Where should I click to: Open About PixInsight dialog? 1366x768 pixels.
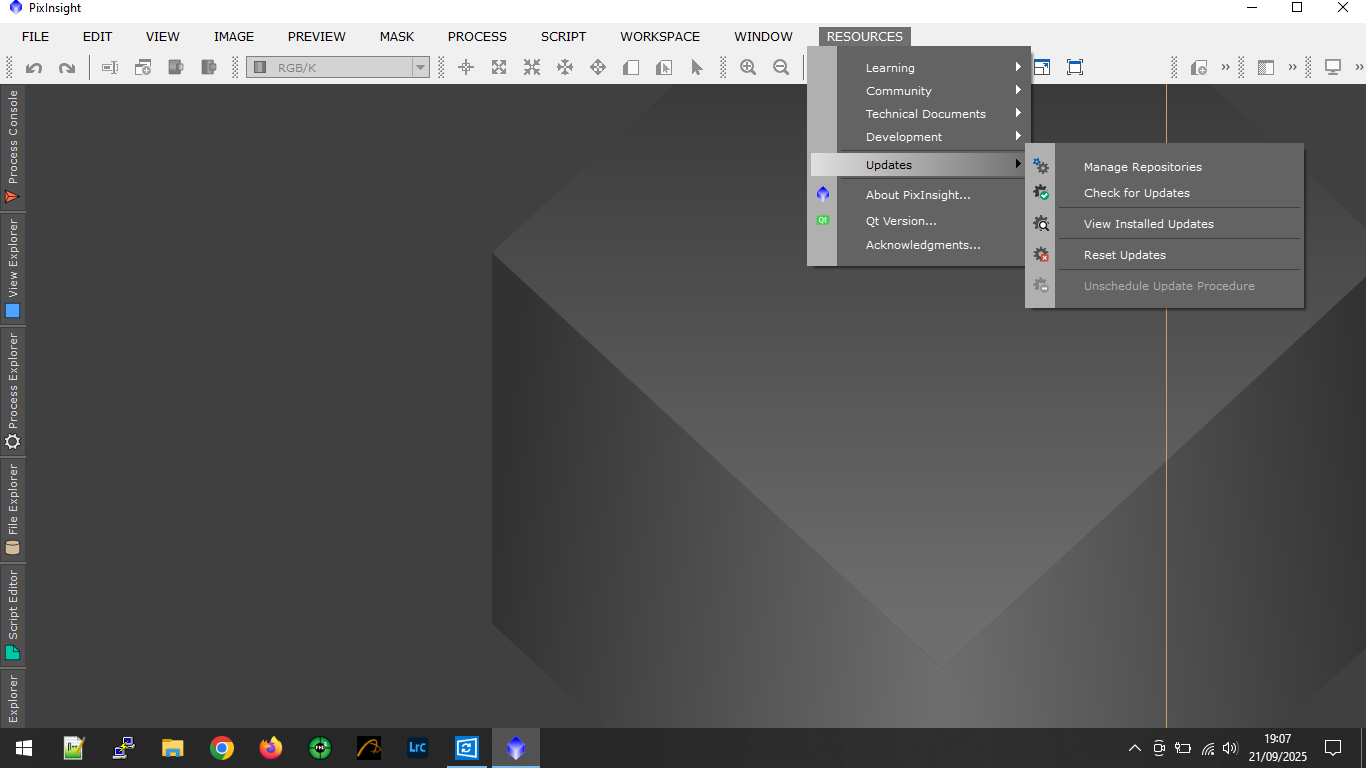[917, 195]
